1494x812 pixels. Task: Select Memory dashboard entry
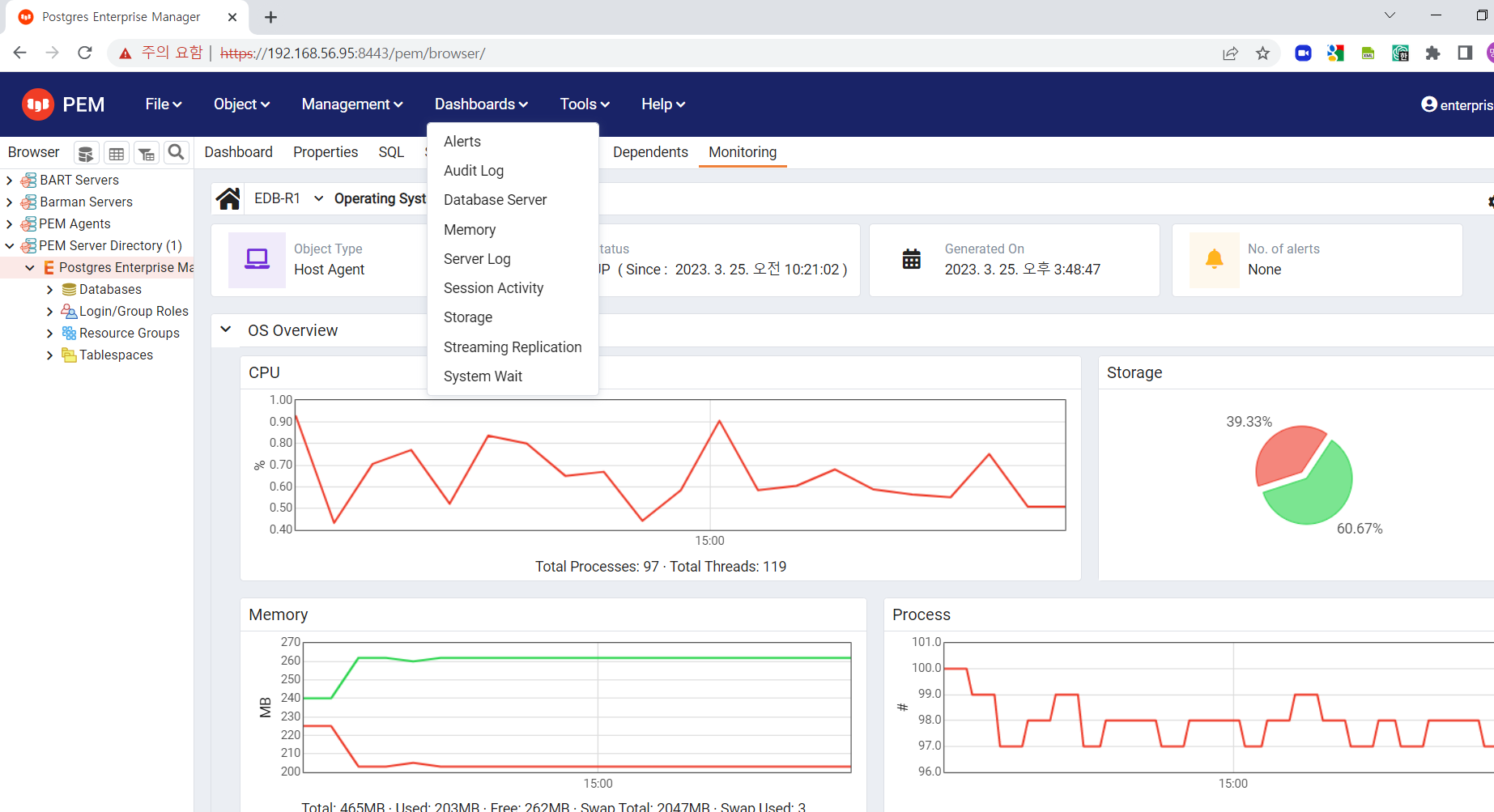[513, 230]
